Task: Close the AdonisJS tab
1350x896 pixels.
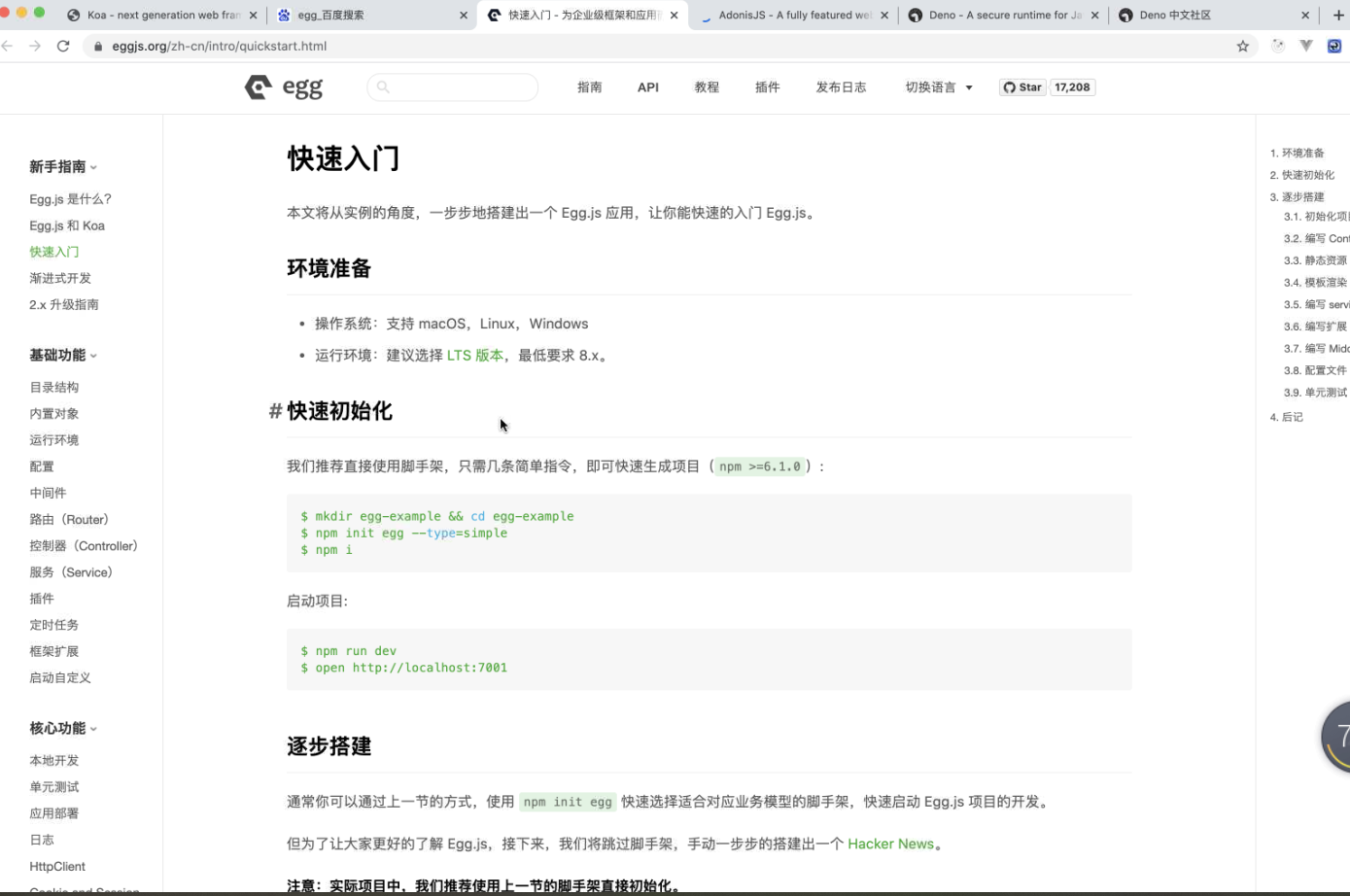Action: (x=884, y=16)
